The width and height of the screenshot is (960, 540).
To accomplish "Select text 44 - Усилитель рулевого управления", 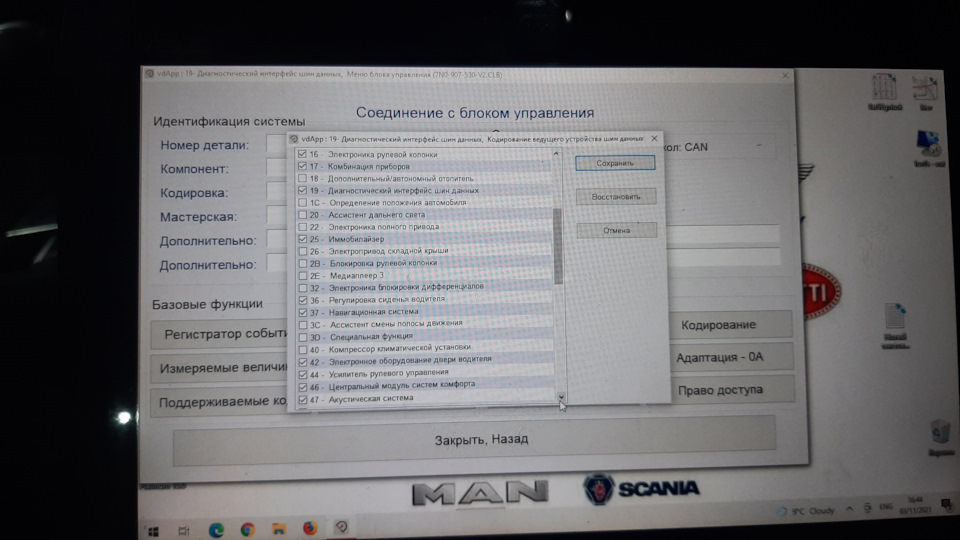I will tap(379, 373).
